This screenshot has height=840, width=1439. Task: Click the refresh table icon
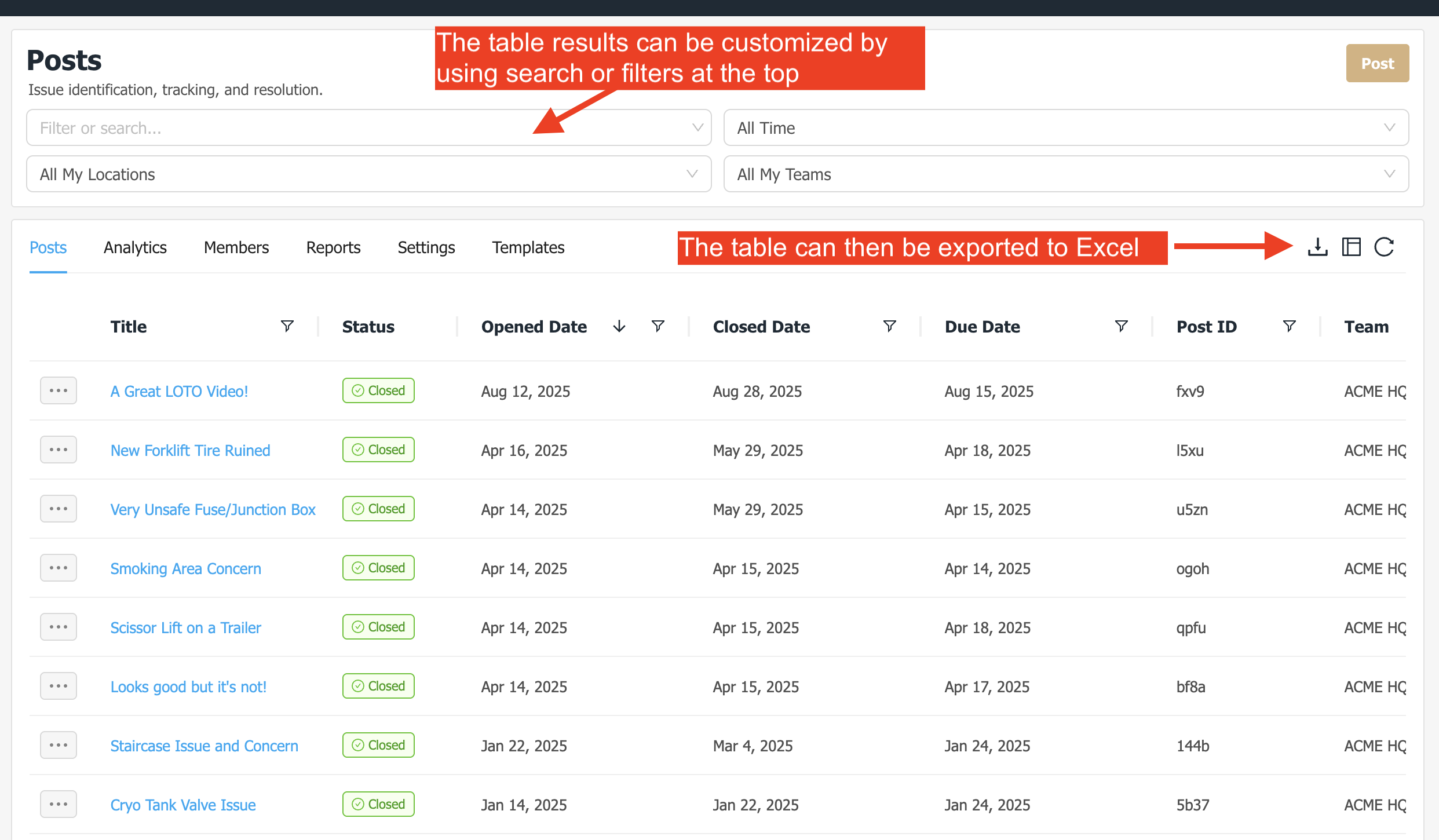(1385, 247)
